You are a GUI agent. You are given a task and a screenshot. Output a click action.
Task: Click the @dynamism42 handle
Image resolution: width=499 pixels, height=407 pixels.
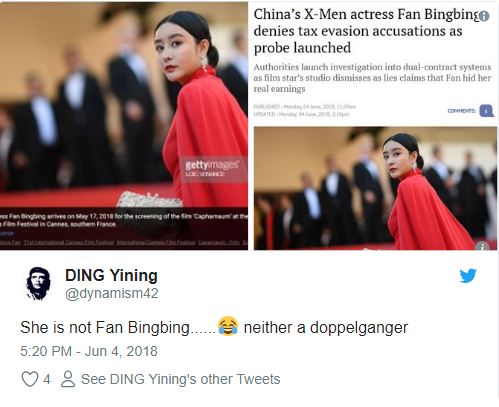[112, 294]
